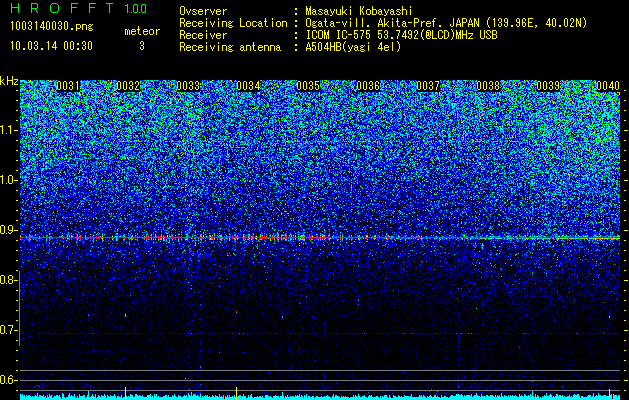This screenshot has height=400, width=629.
Task: Click the time marker 0036
Action: coord(368,86)
